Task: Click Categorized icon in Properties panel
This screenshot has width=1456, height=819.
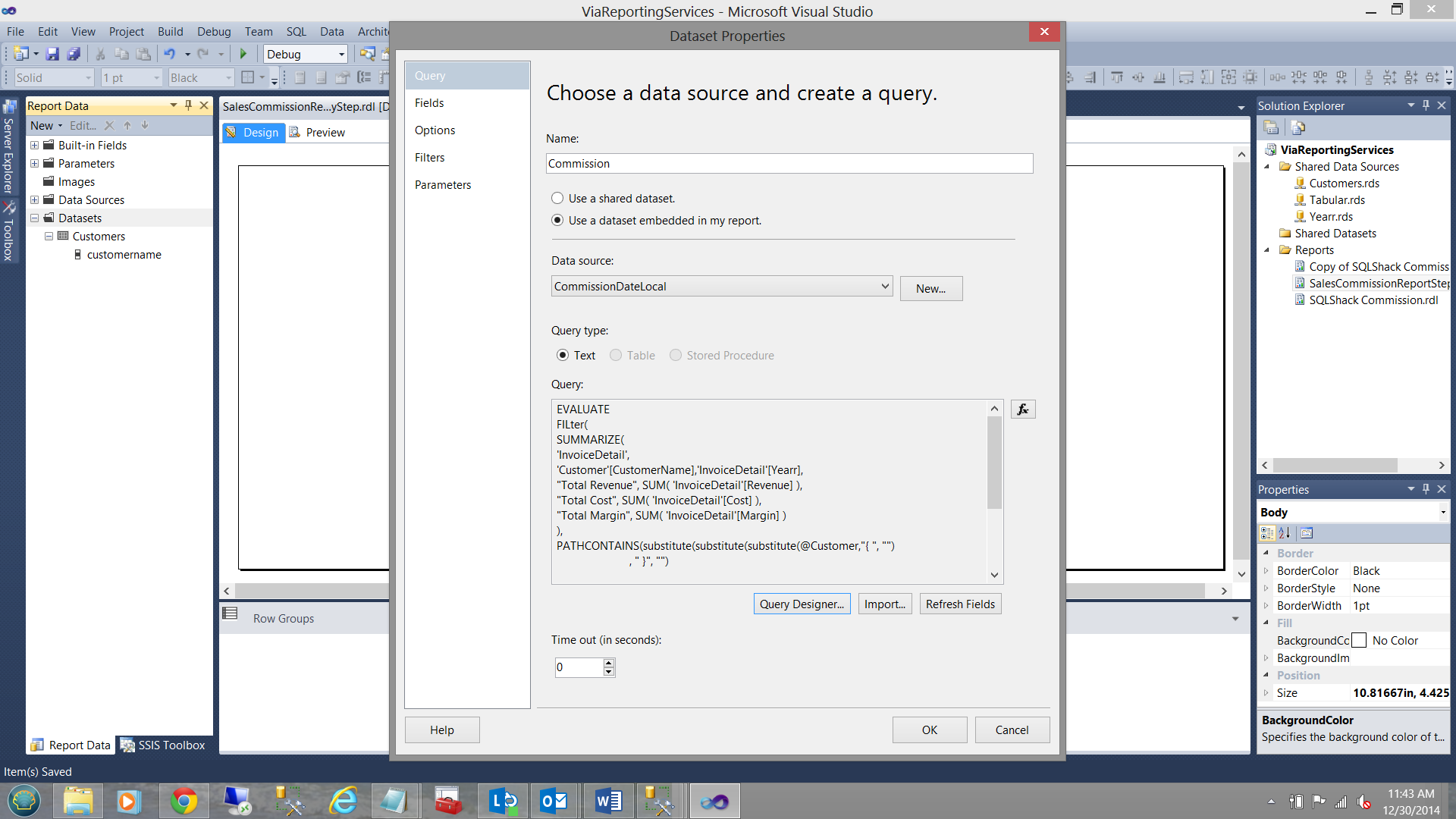Action: [x=1267, y=533]
